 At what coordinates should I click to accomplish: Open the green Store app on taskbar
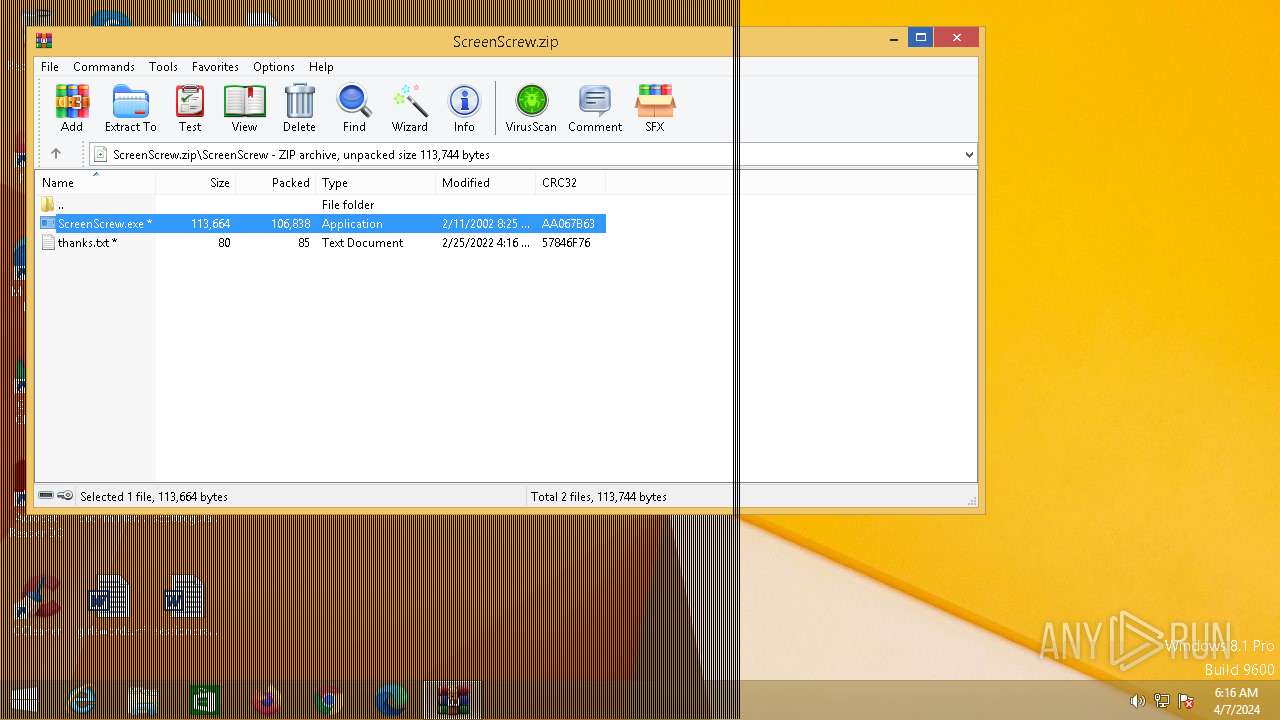point(205,701)
